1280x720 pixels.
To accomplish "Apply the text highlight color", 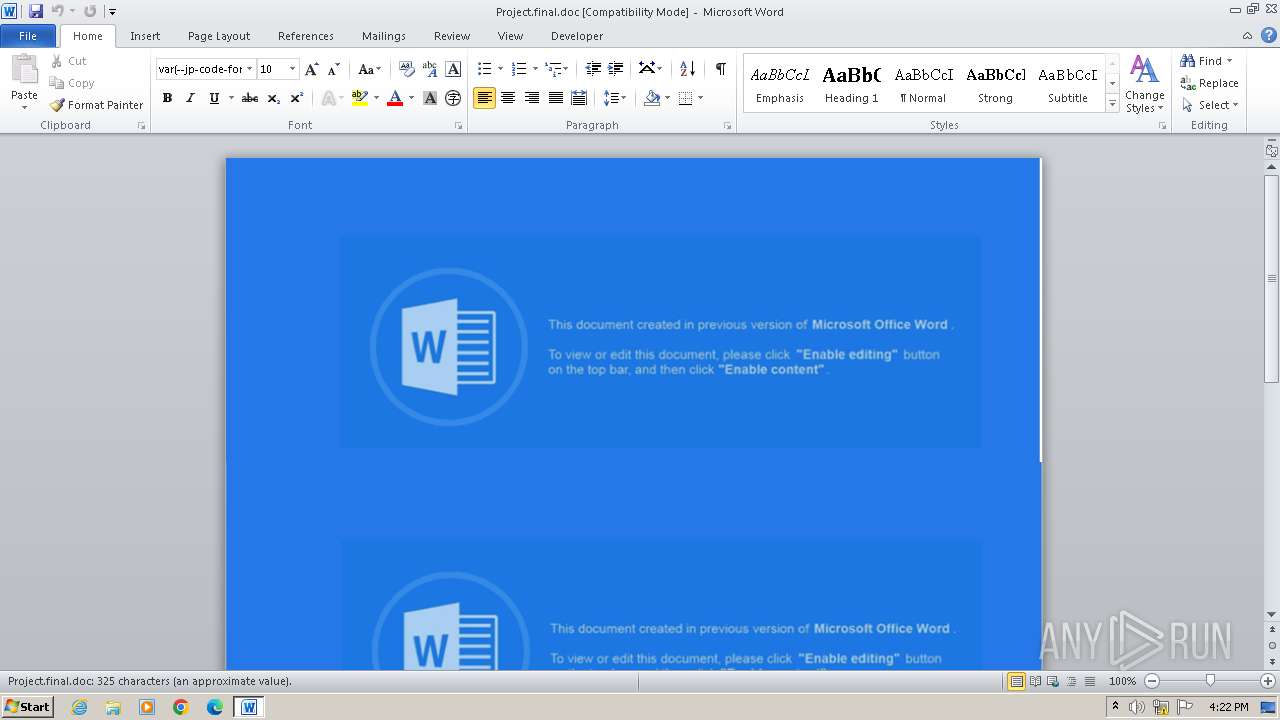I will tap(360, 98).
